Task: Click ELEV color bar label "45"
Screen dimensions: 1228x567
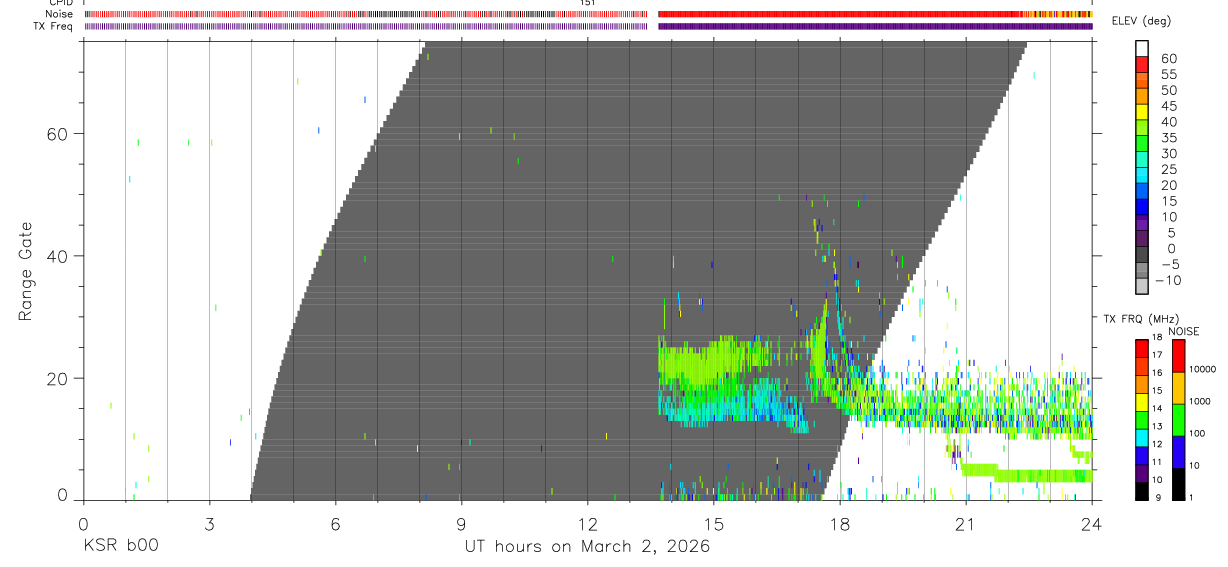Action: coord(1169,106)
